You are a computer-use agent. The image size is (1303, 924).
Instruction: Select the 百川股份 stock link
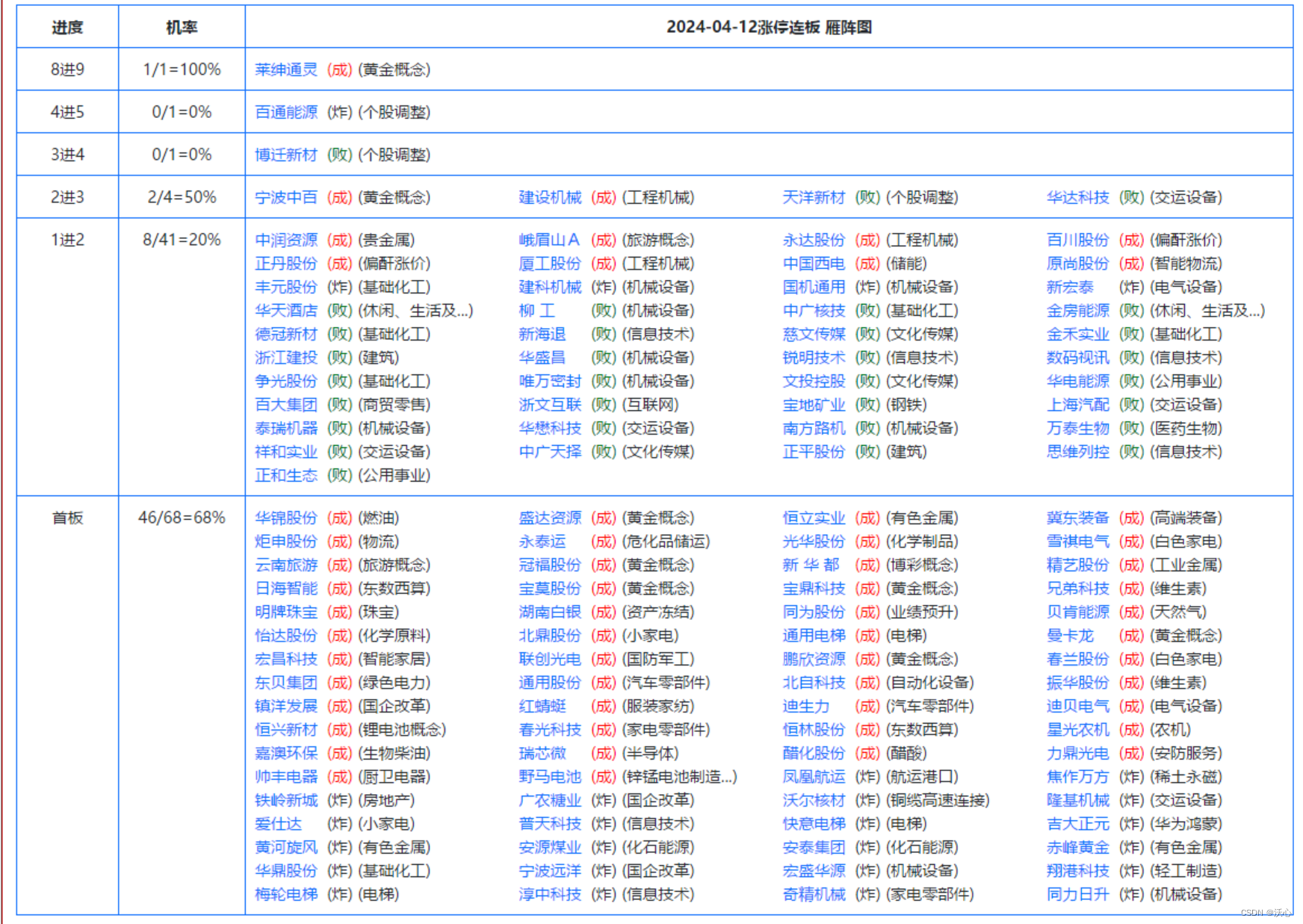click(1077, 240)
